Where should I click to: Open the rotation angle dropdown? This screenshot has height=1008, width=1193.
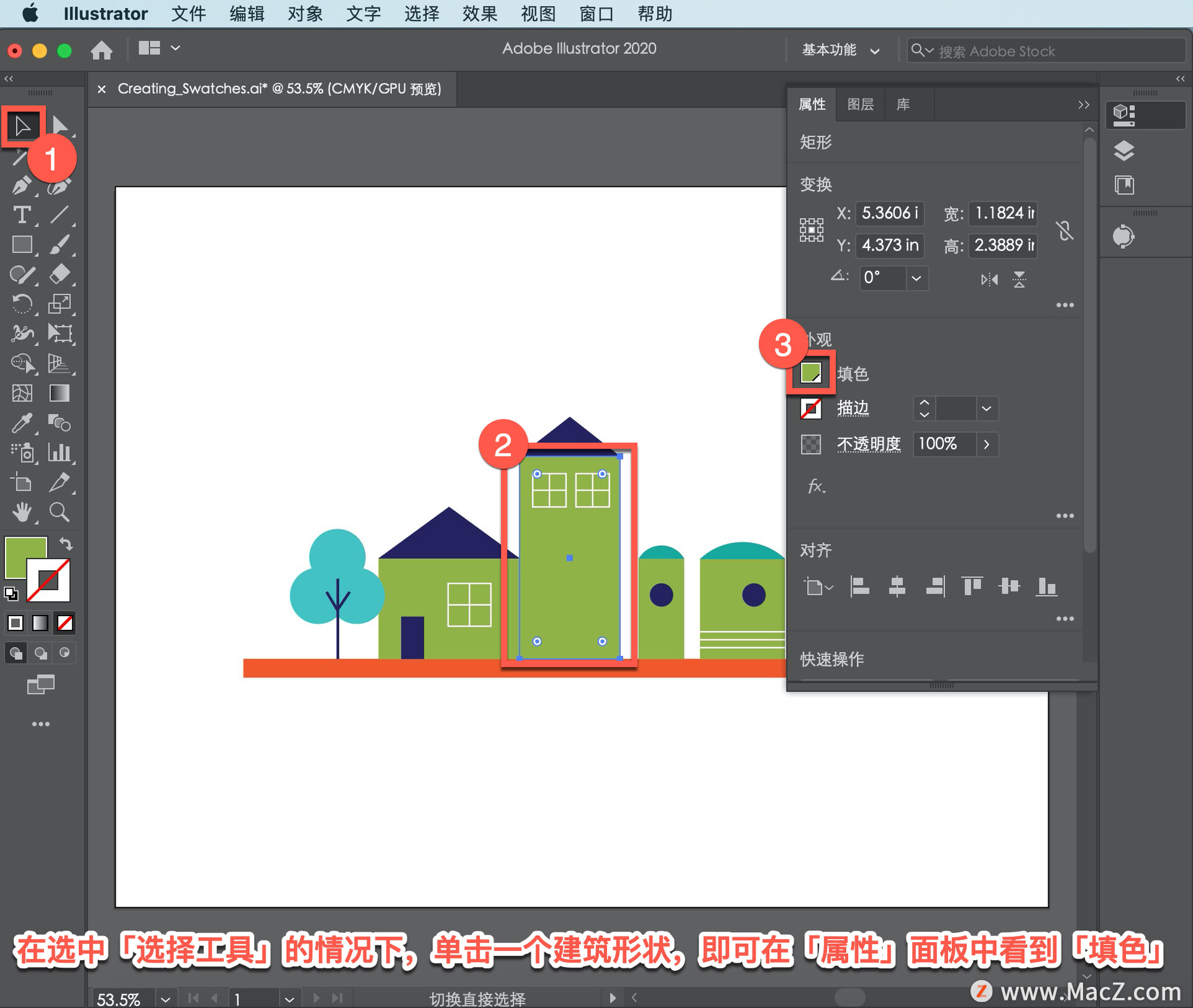[916, 278]
